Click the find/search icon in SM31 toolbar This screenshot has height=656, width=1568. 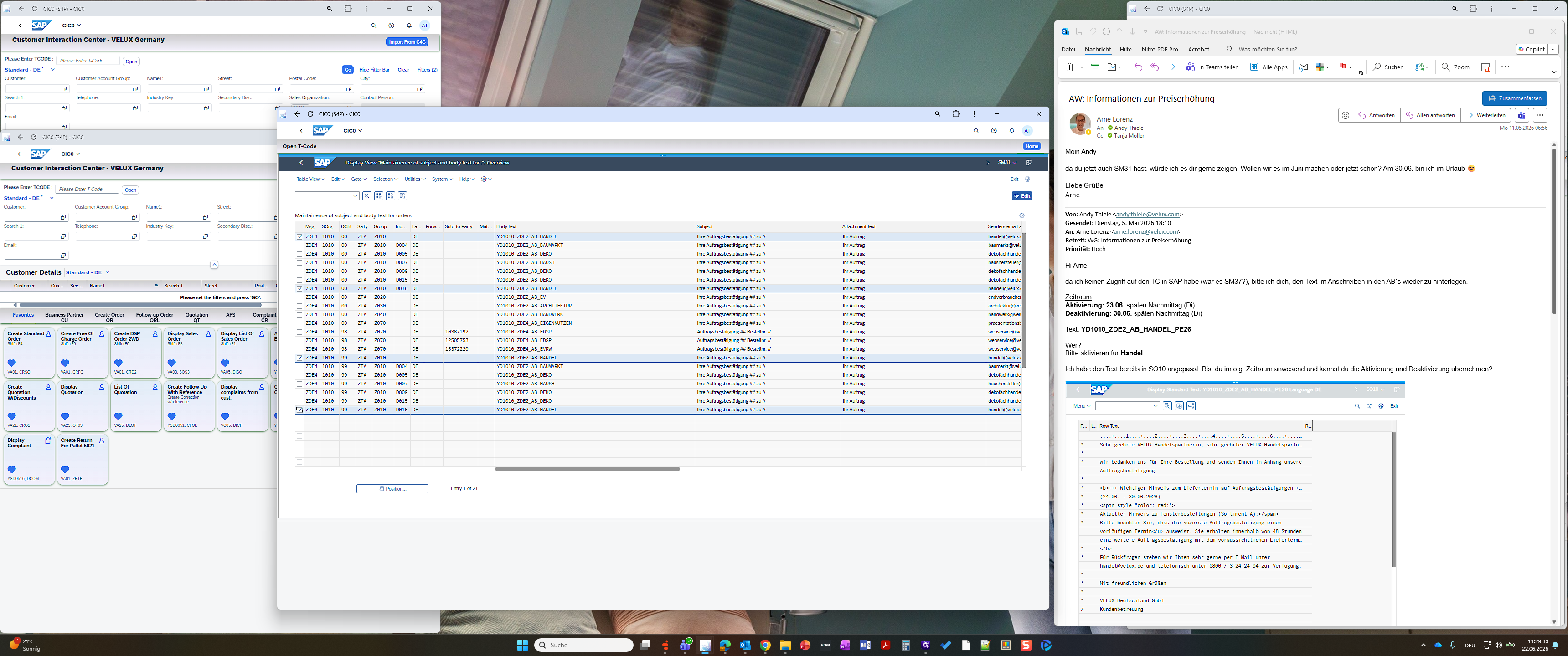[367, 196]
